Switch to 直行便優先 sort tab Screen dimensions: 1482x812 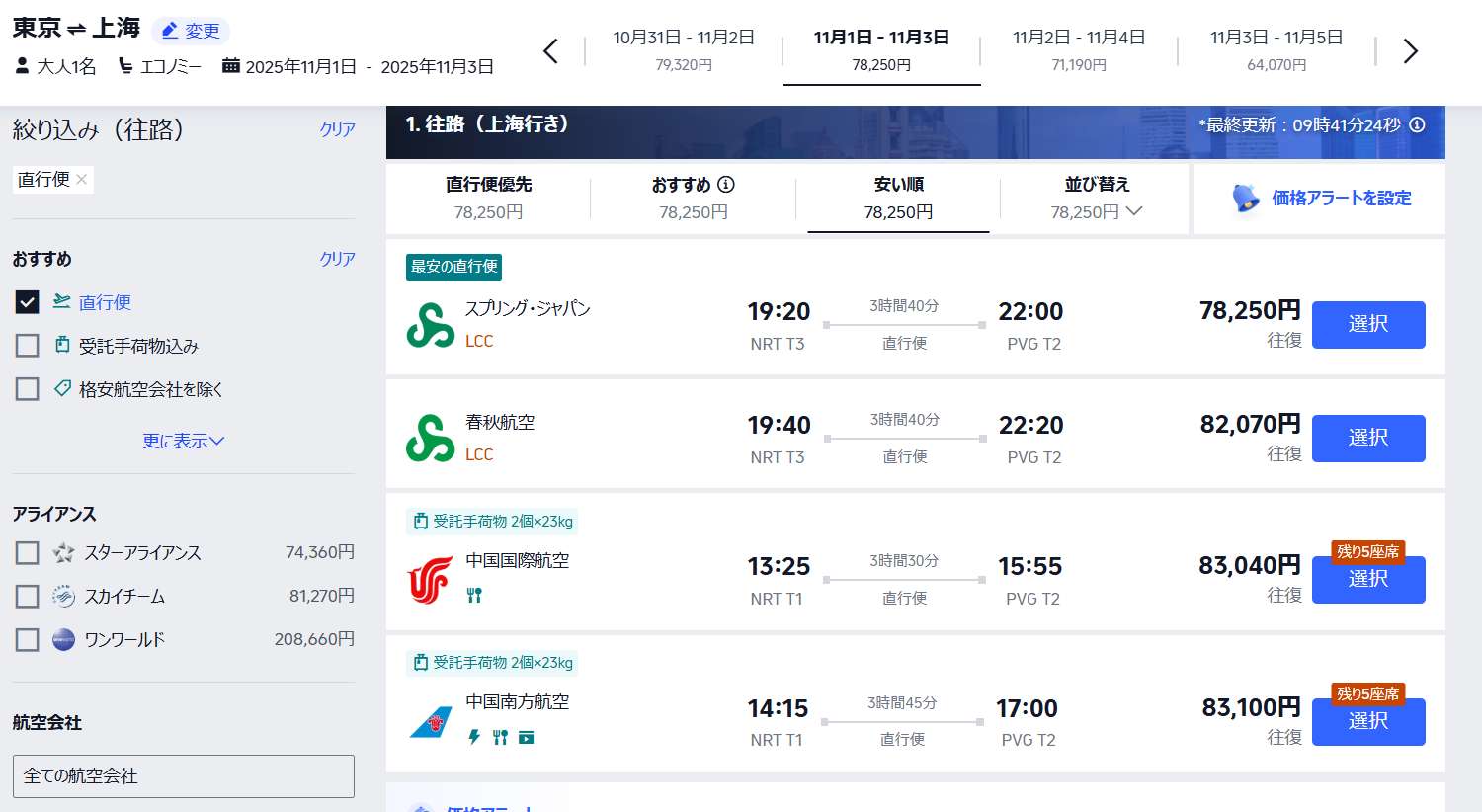coord(488,199)
